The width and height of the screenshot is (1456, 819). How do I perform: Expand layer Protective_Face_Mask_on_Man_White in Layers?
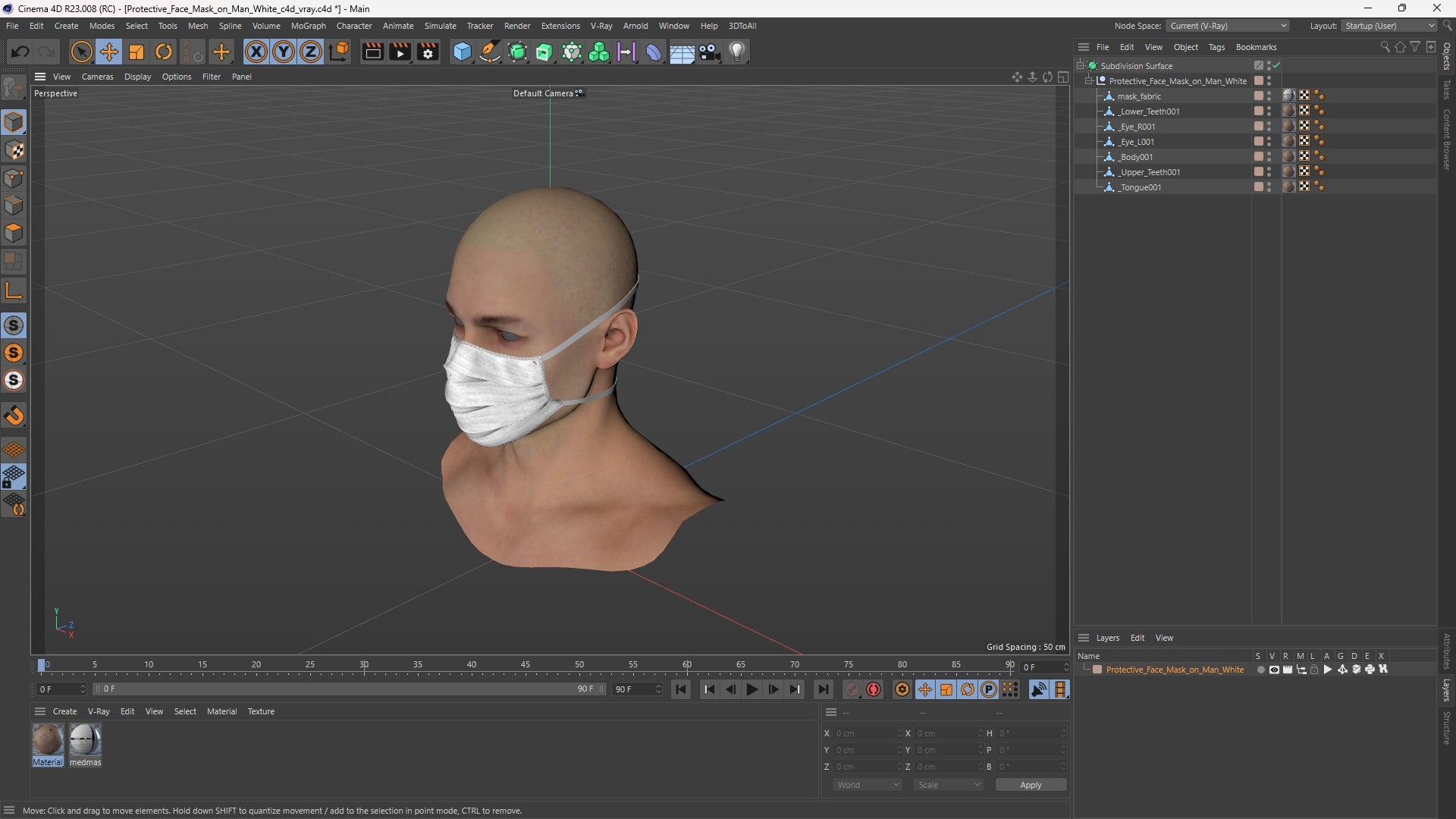pyautogui.click(x=1087, y=670)
